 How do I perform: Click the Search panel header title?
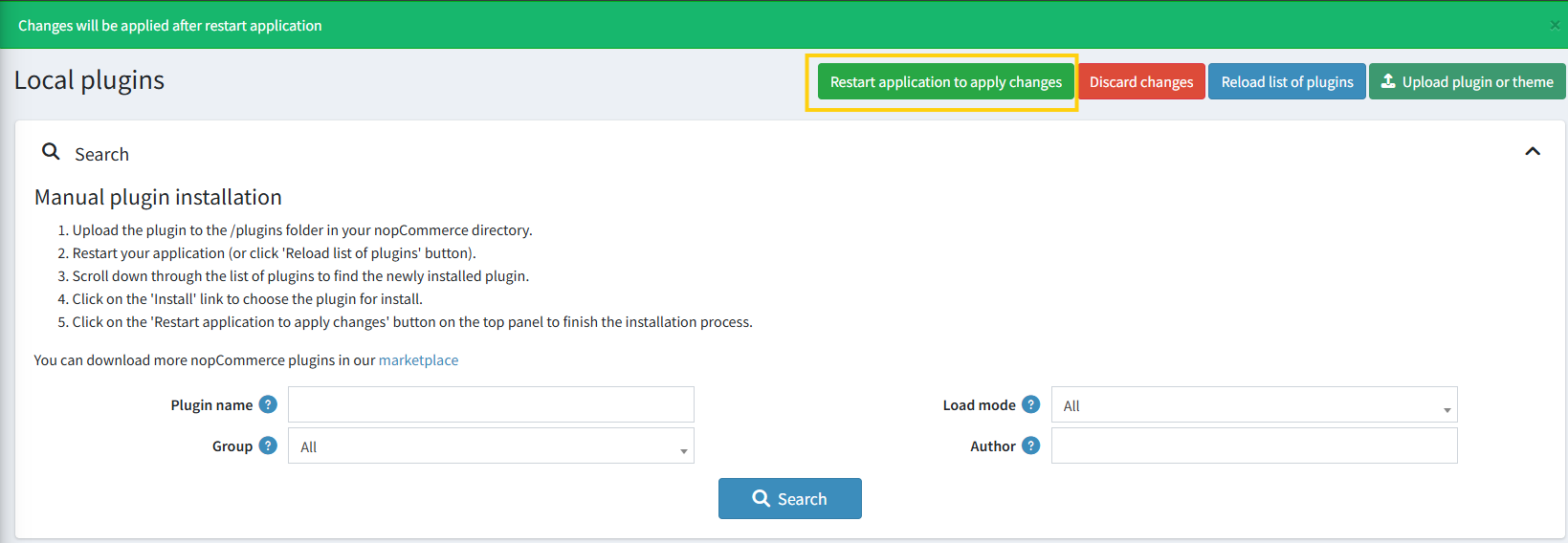[x=101, y=154]
